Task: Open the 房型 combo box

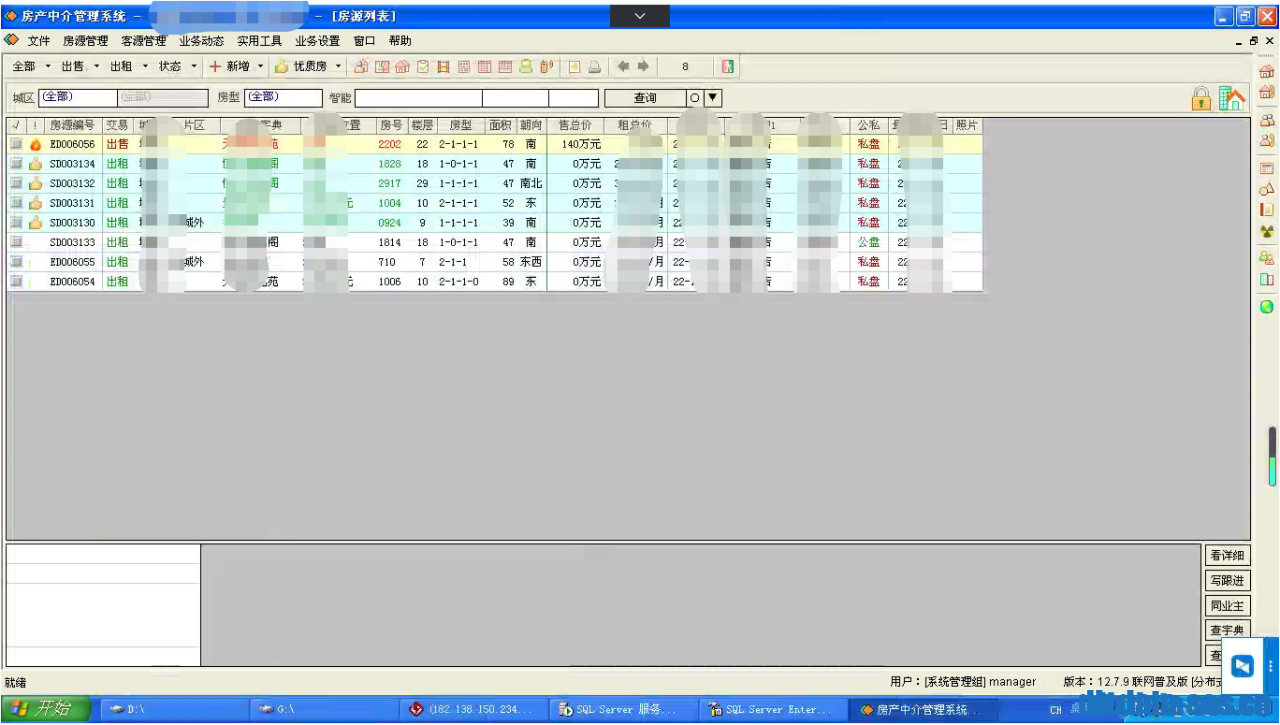Action: coord(284,97)
